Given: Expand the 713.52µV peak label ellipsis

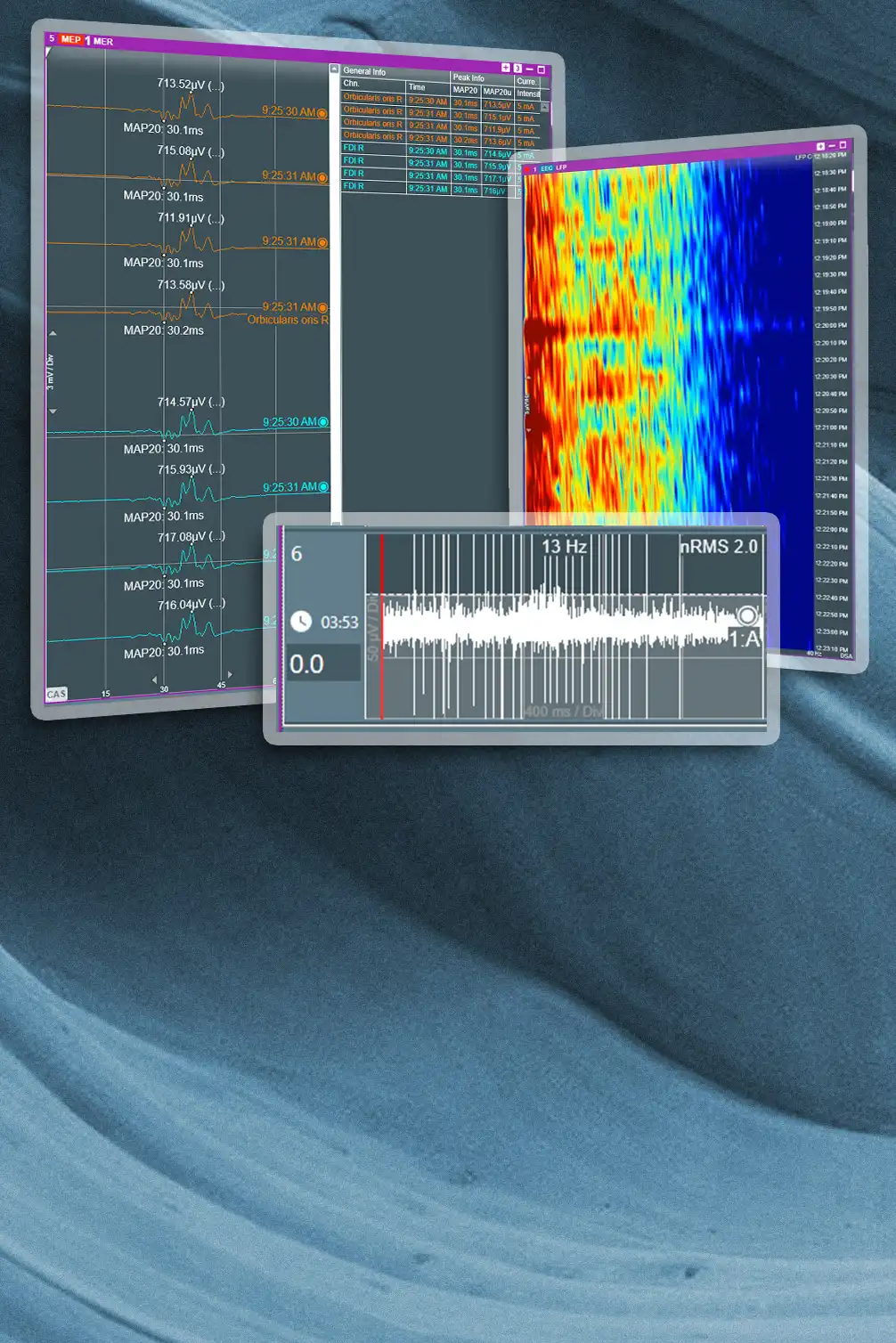Looking at the screenshot, I should click(216, 86).
